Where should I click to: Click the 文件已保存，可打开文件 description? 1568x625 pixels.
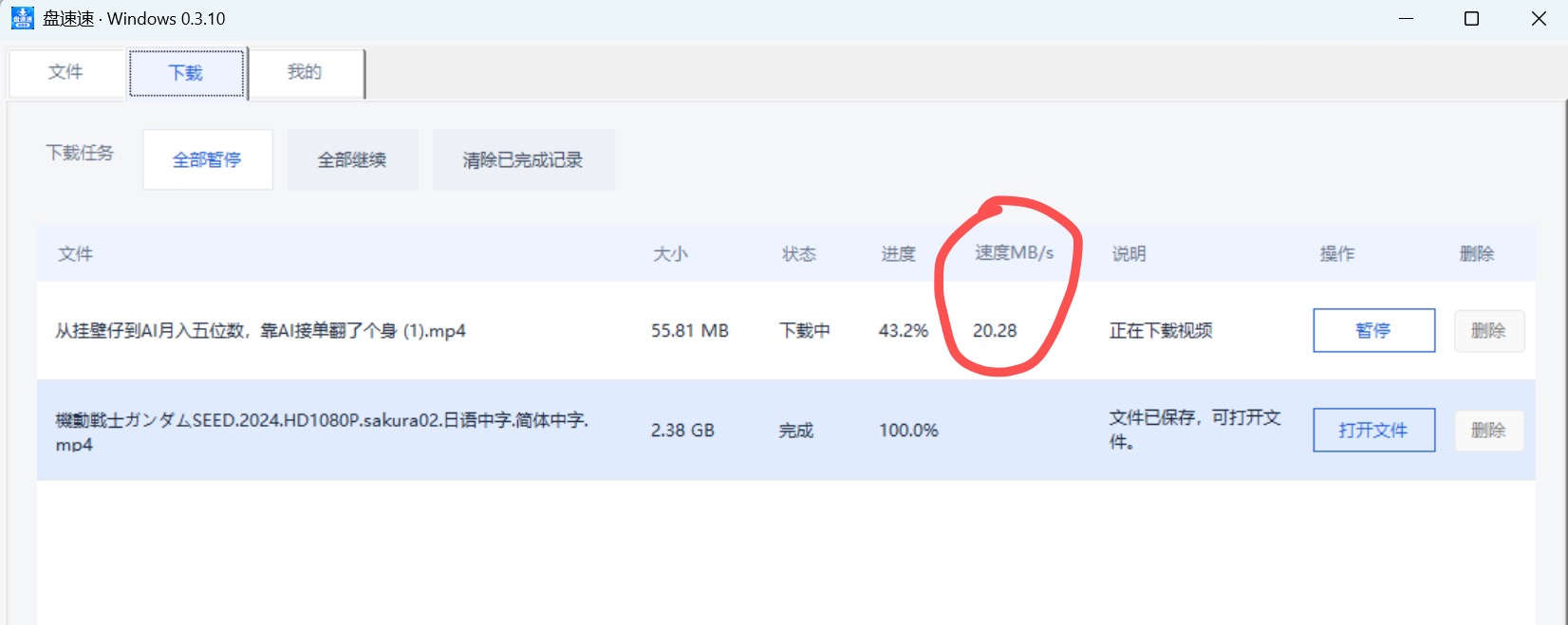point(1195,430)
